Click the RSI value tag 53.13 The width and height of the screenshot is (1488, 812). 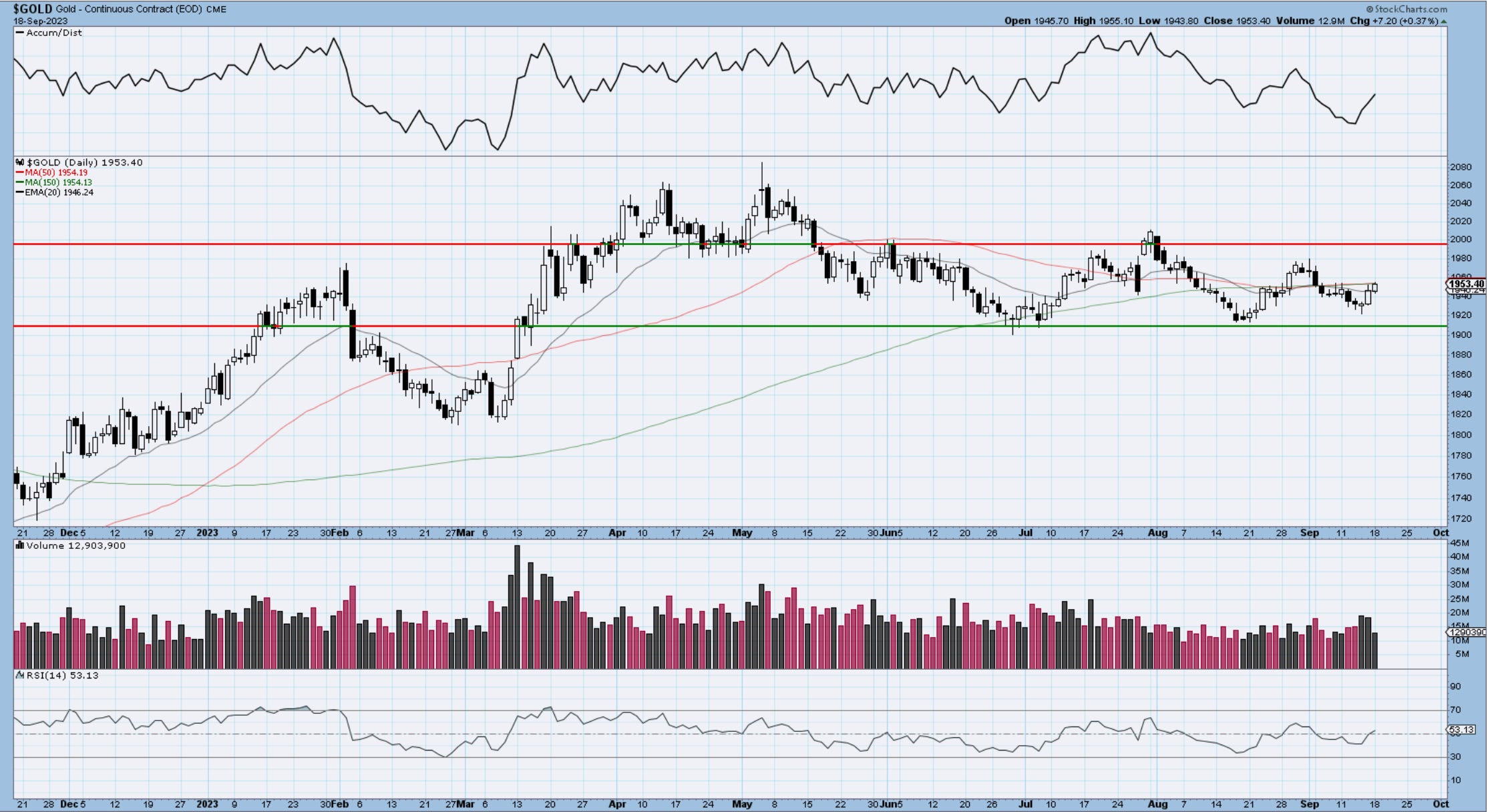(1461, 729)
